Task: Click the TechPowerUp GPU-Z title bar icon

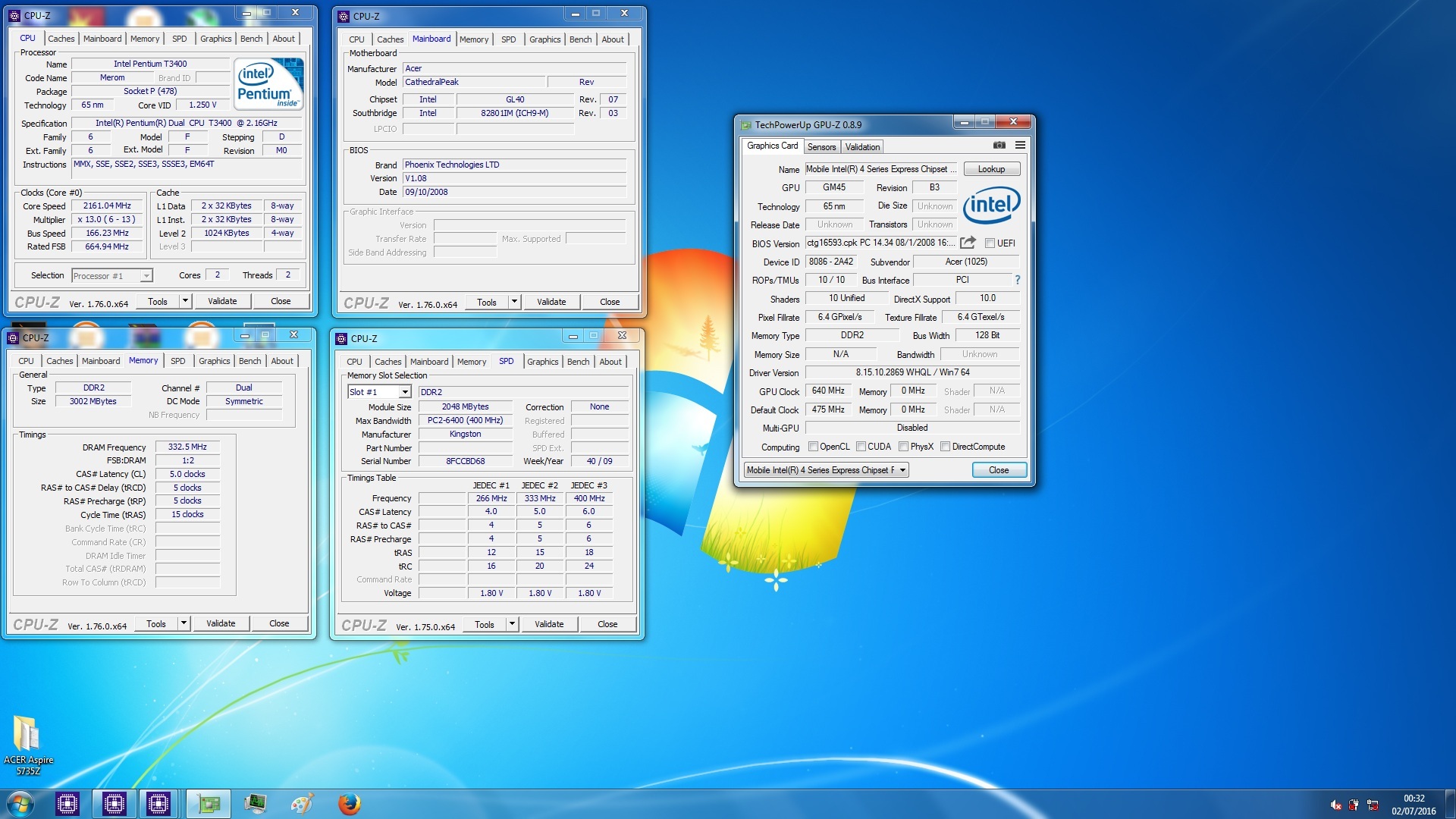Action: click(x=745, y=125)
